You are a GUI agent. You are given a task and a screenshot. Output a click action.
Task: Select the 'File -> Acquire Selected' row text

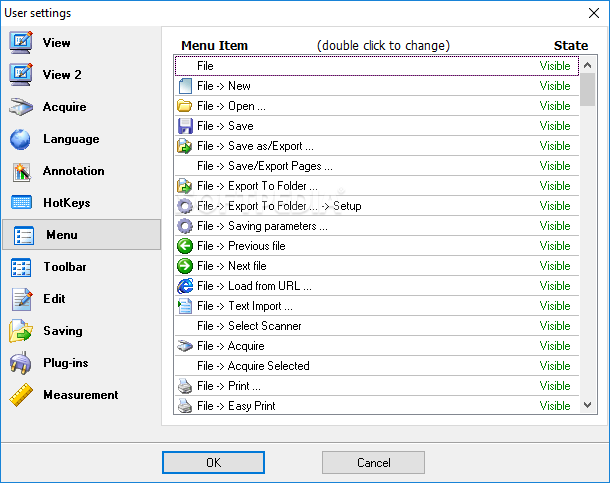tap(253, 366)
